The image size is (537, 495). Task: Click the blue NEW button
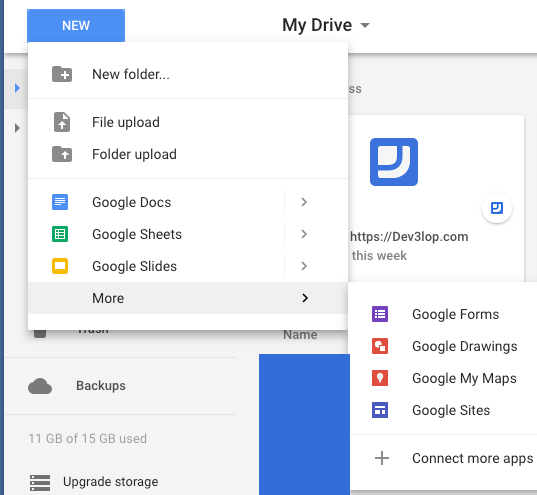tap(76, 25)
